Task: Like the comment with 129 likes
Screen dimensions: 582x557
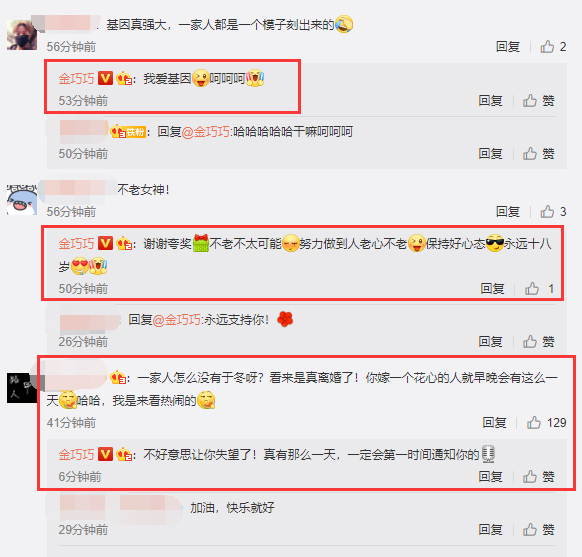Action: pyautogui.click(x=546, y=422)
